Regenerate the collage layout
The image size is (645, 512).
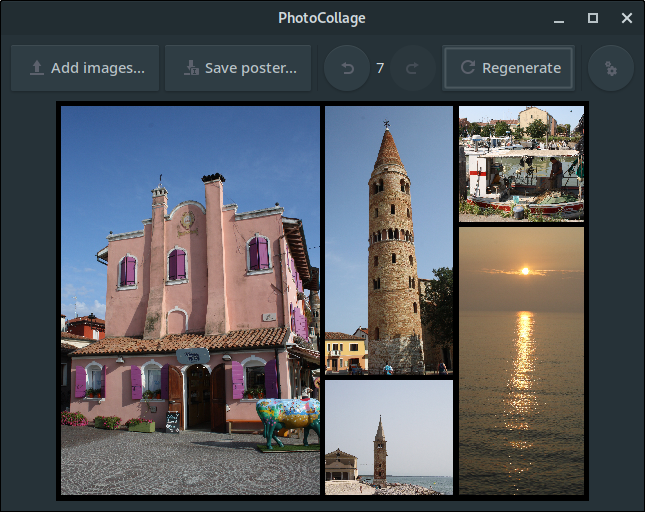point(509,68)
